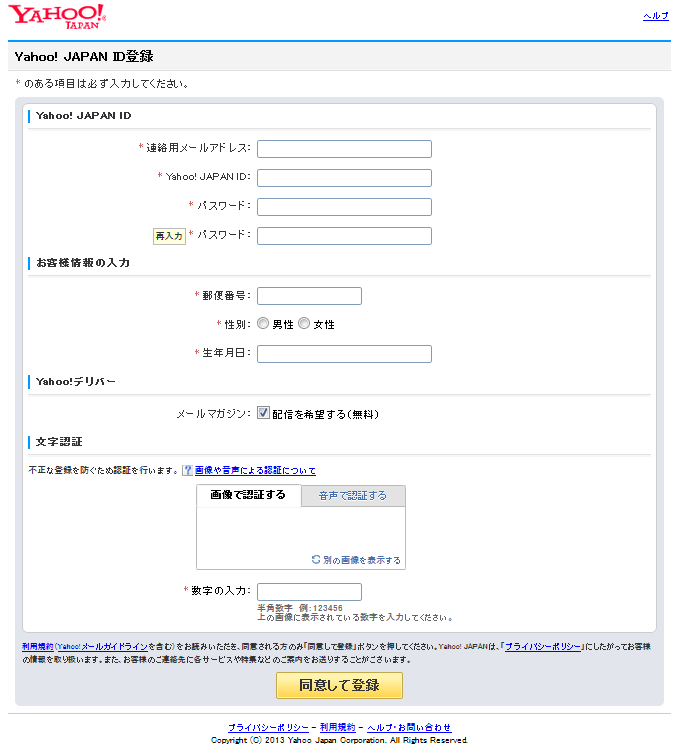Click the メールマガジン label
Viewport: 674px width, 749px height.
point(213,414)
